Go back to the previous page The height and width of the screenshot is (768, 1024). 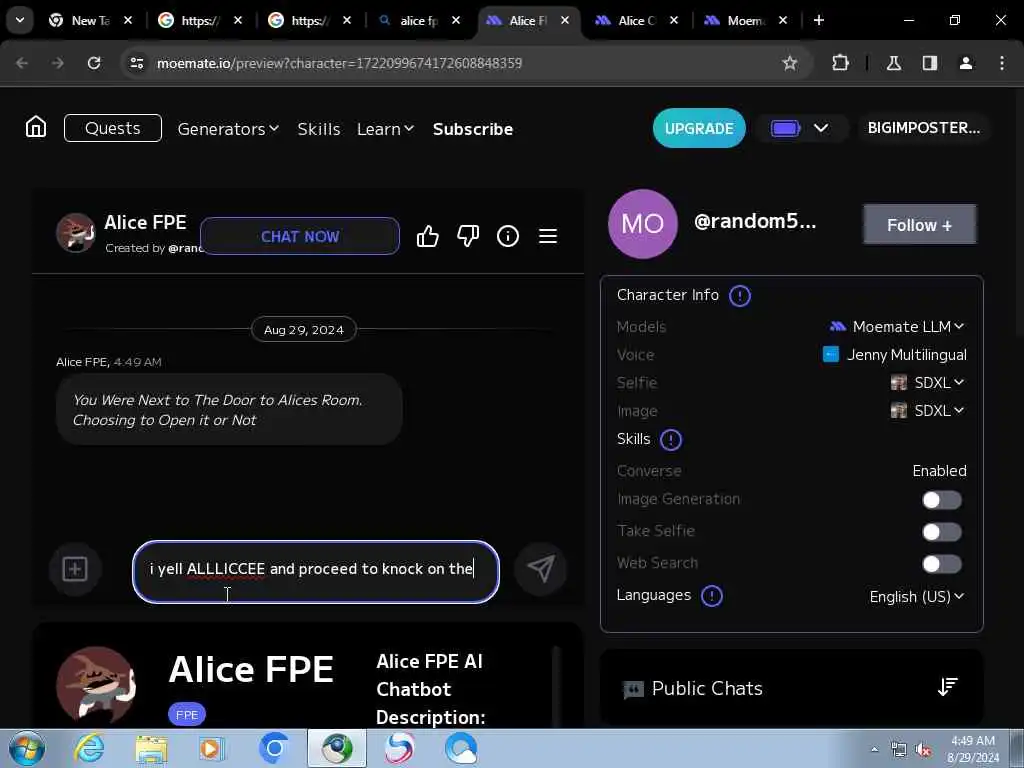tap(22, 63)
